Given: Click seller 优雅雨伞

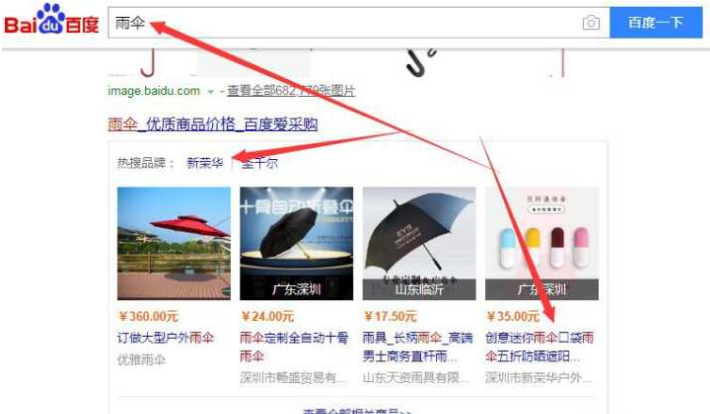Looking at the screenshot, I should [141, 360].
